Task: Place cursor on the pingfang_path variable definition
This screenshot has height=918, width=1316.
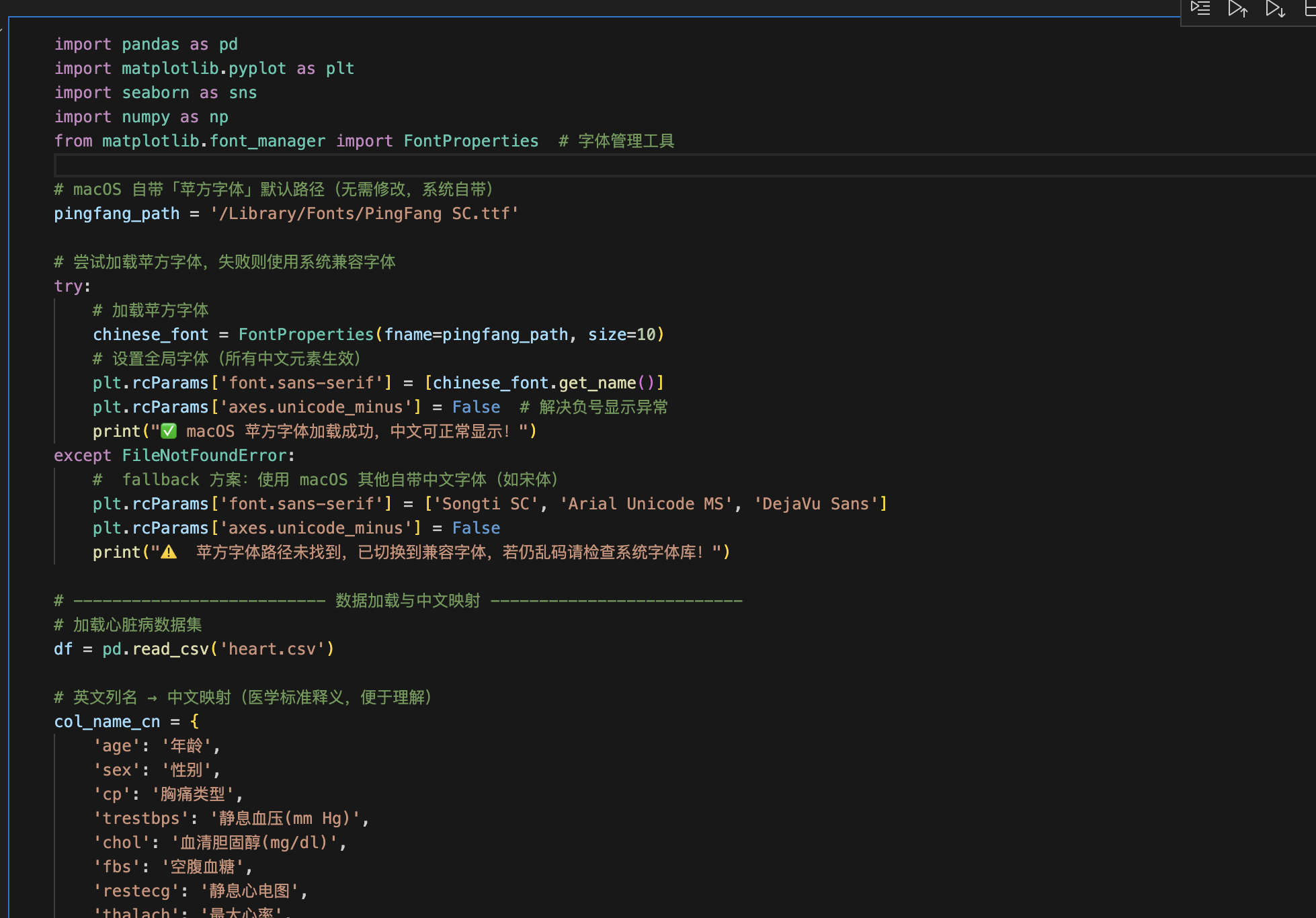Action: click(x=116, y=214)
